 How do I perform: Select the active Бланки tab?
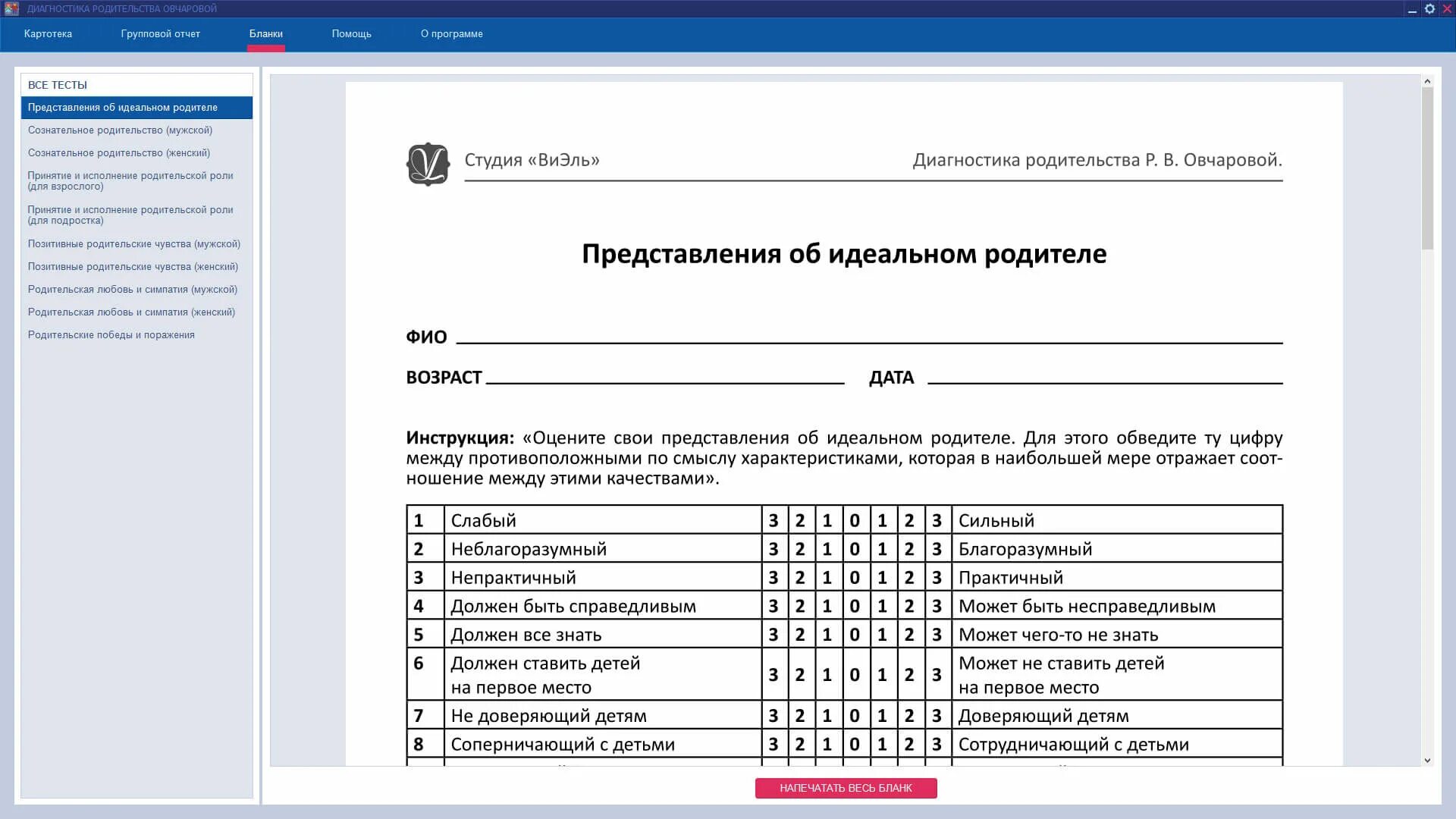tap(265, 34)
